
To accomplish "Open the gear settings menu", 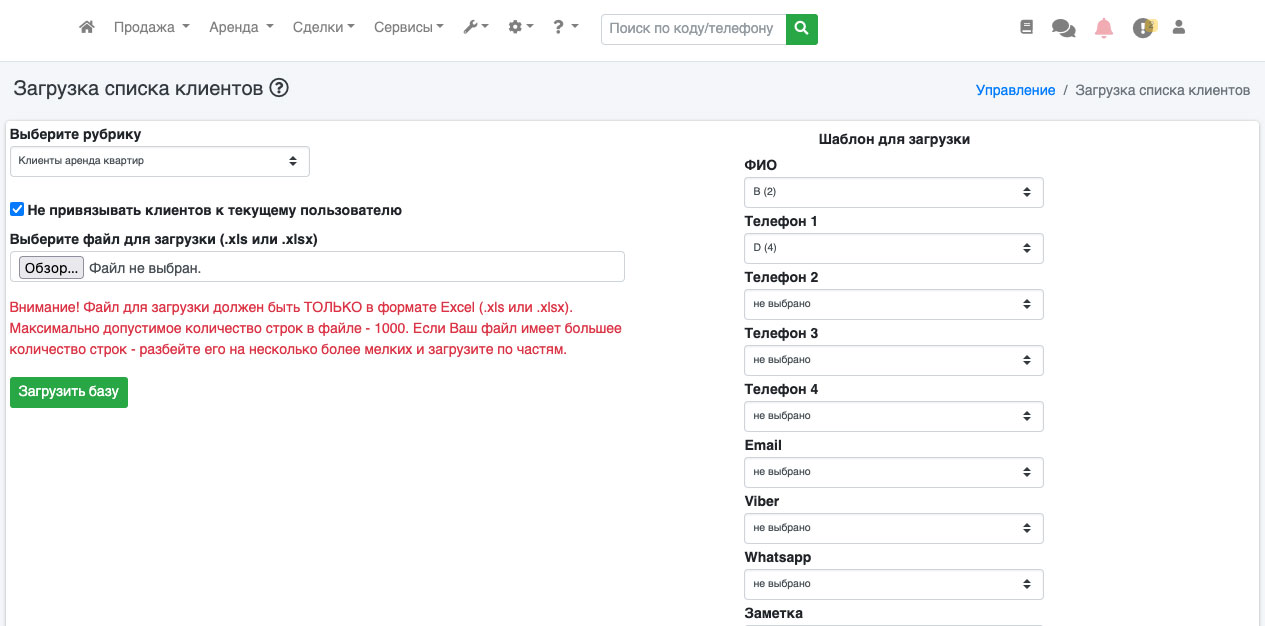I will [520, 28].
